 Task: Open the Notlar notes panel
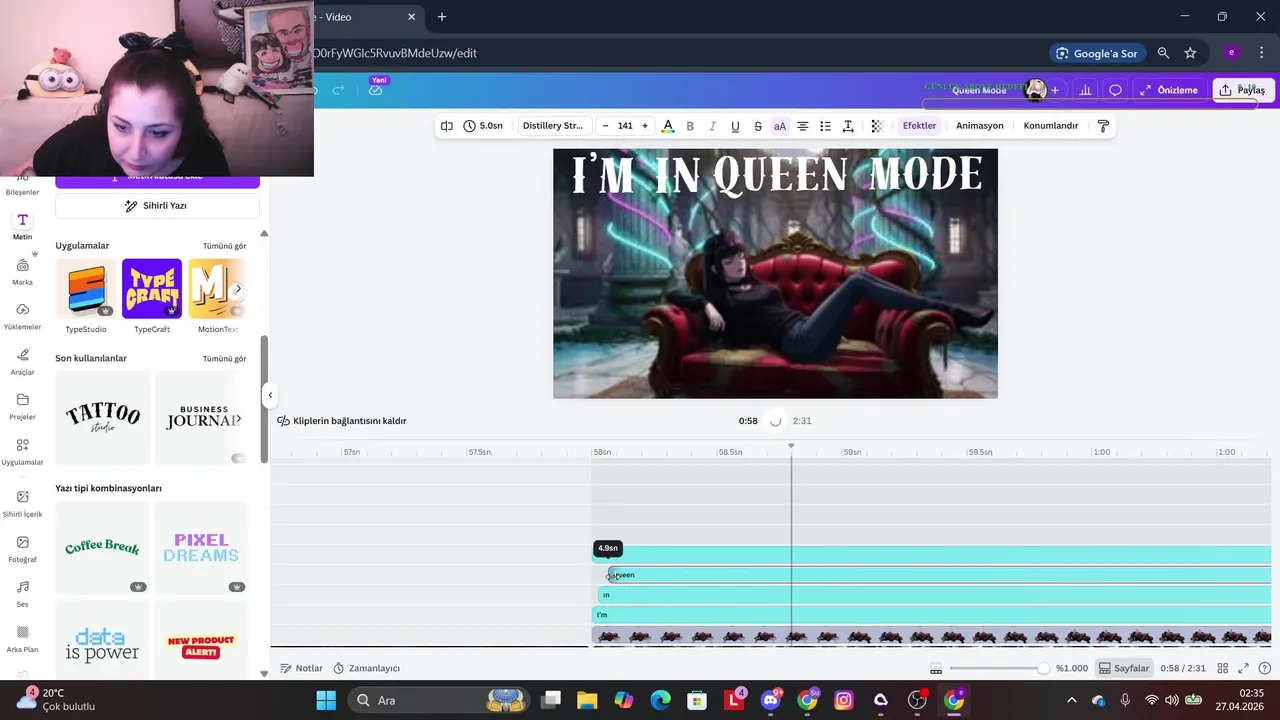coord(301,668)
